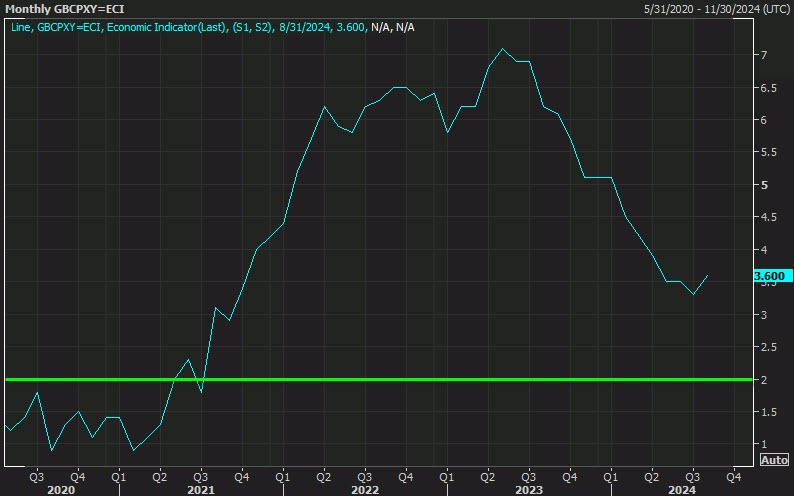Click the 1.5 value on the y-axis
Viewport: 794px width, 496px height.
769,412
